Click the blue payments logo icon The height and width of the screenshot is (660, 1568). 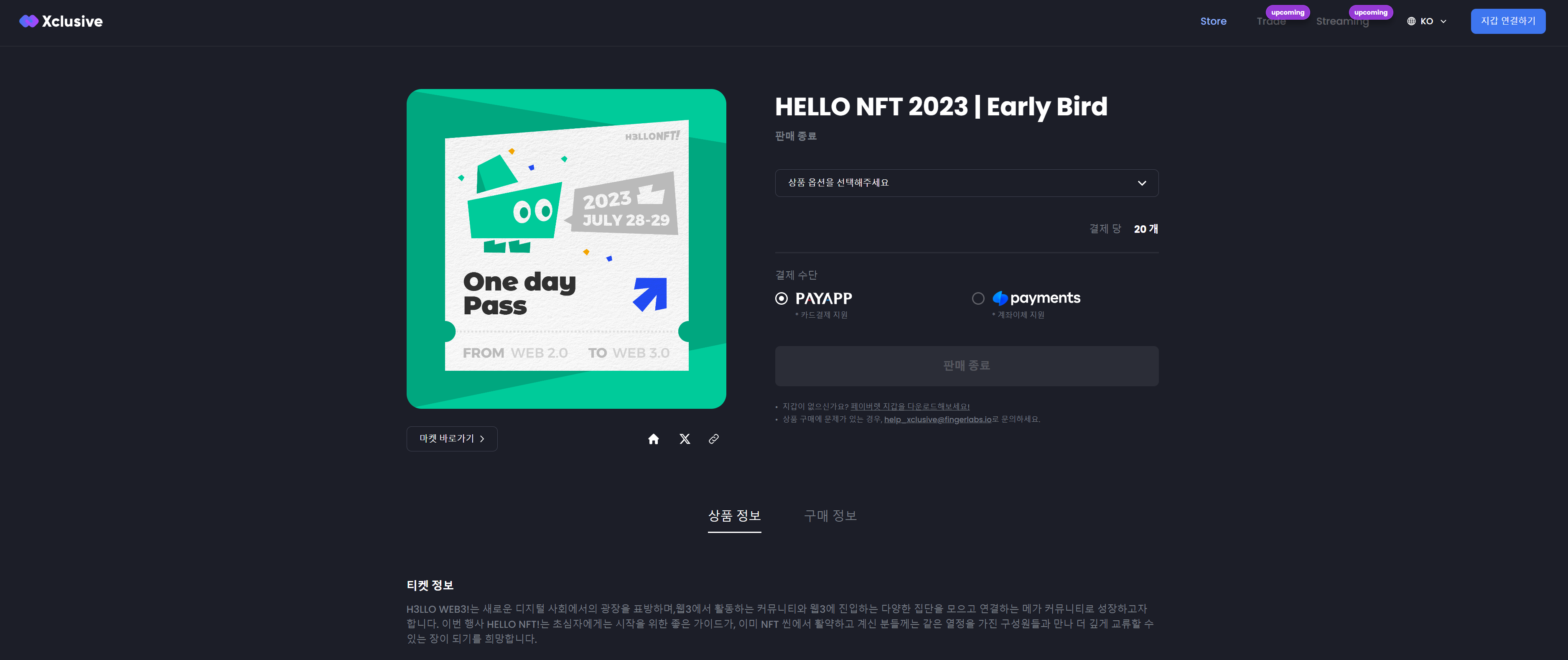(x=1000, y=298)
